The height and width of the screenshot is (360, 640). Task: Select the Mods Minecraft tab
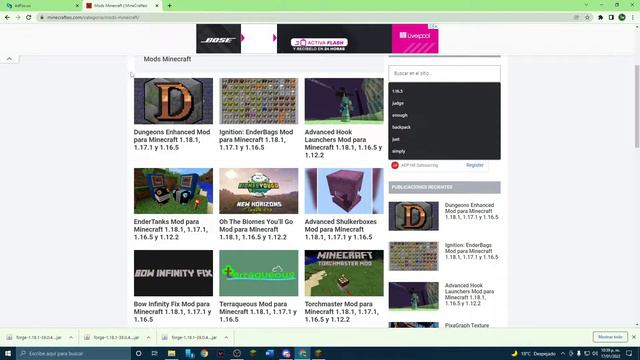coord(121,6)
